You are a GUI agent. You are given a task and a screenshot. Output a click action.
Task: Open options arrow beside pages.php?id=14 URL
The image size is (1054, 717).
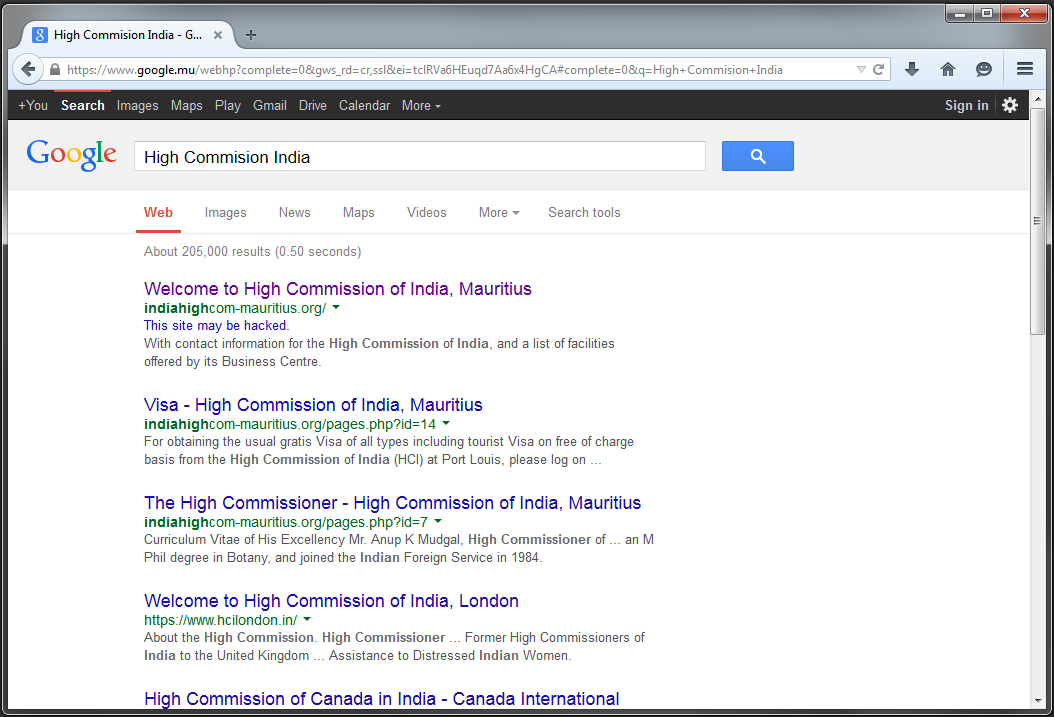coord(446,423)
